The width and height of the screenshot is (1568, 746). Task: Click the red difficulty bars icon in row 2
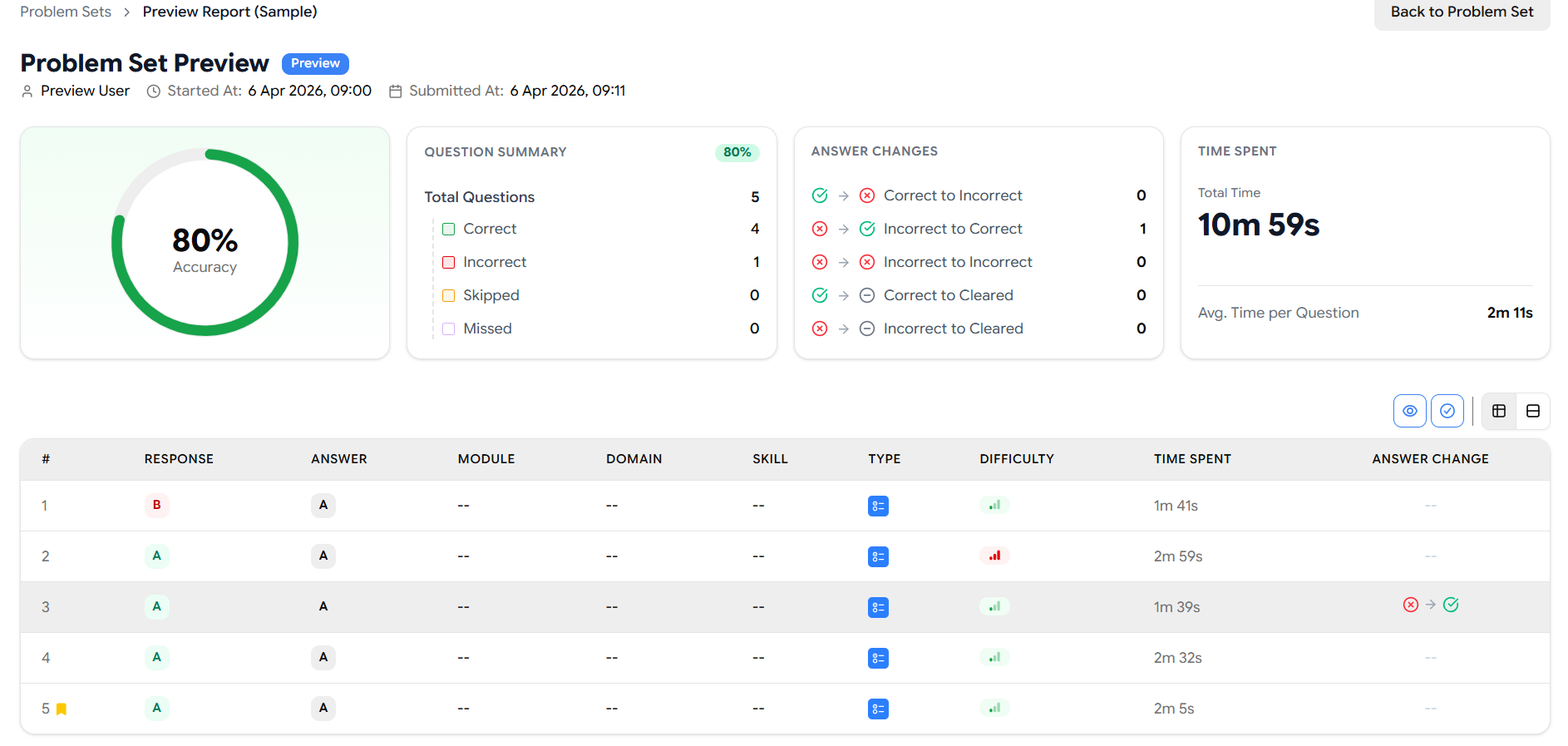(994, 556)
